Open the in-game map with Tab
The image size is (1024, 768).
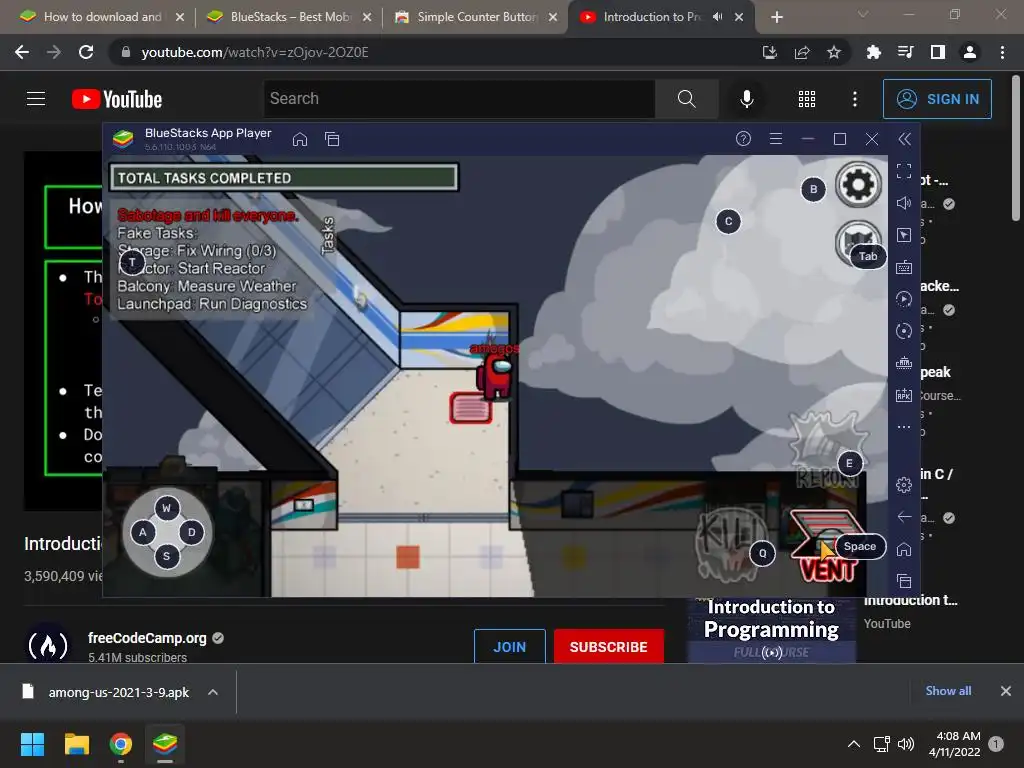coord(858,243)
